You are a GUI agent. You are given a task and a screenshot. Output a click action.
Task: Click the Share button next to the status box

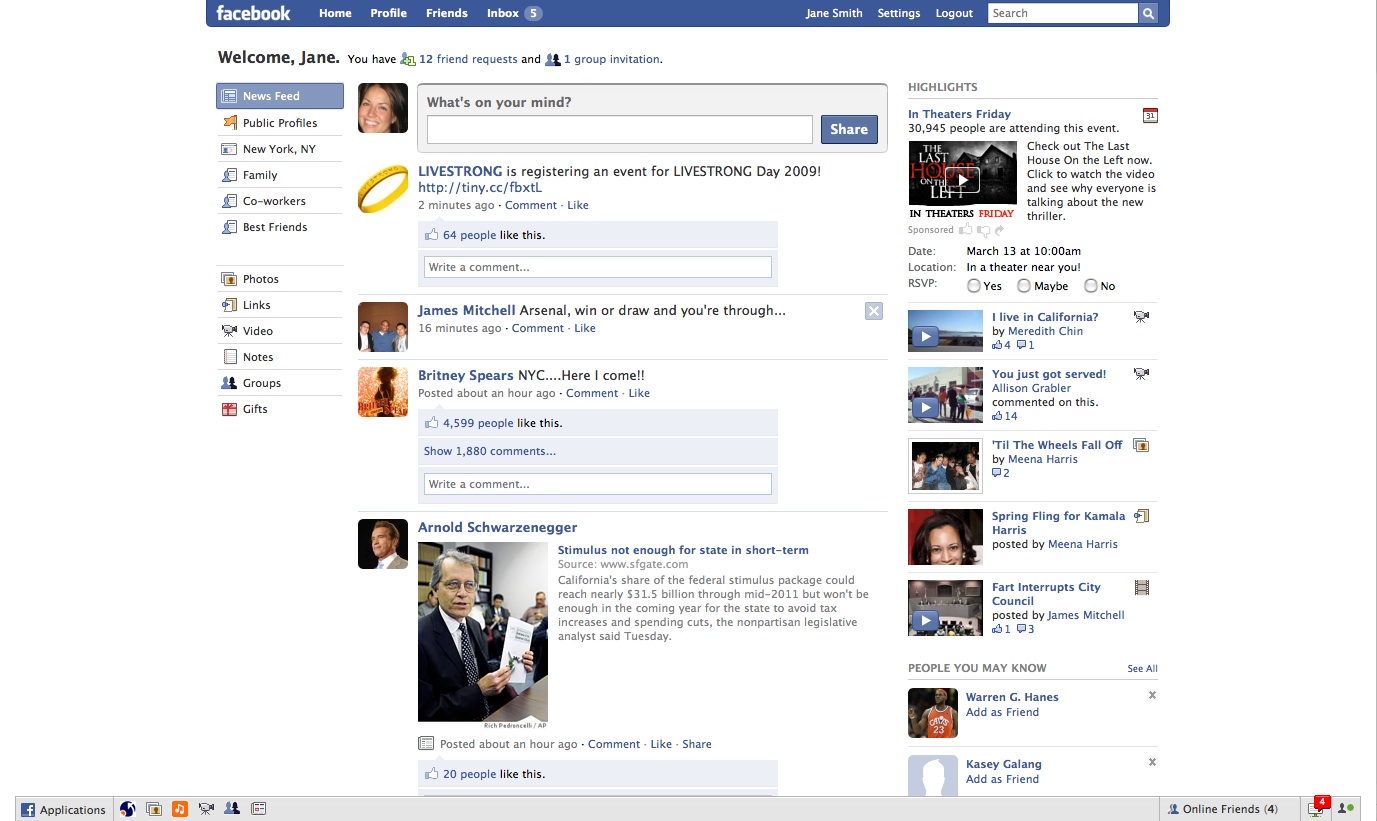tap(849, 129)
